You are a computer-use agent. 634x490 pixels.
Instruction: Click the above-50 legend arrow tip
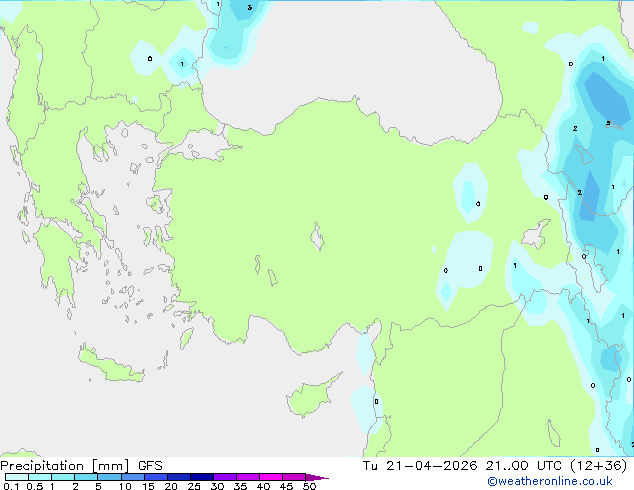tap(317, 478)
